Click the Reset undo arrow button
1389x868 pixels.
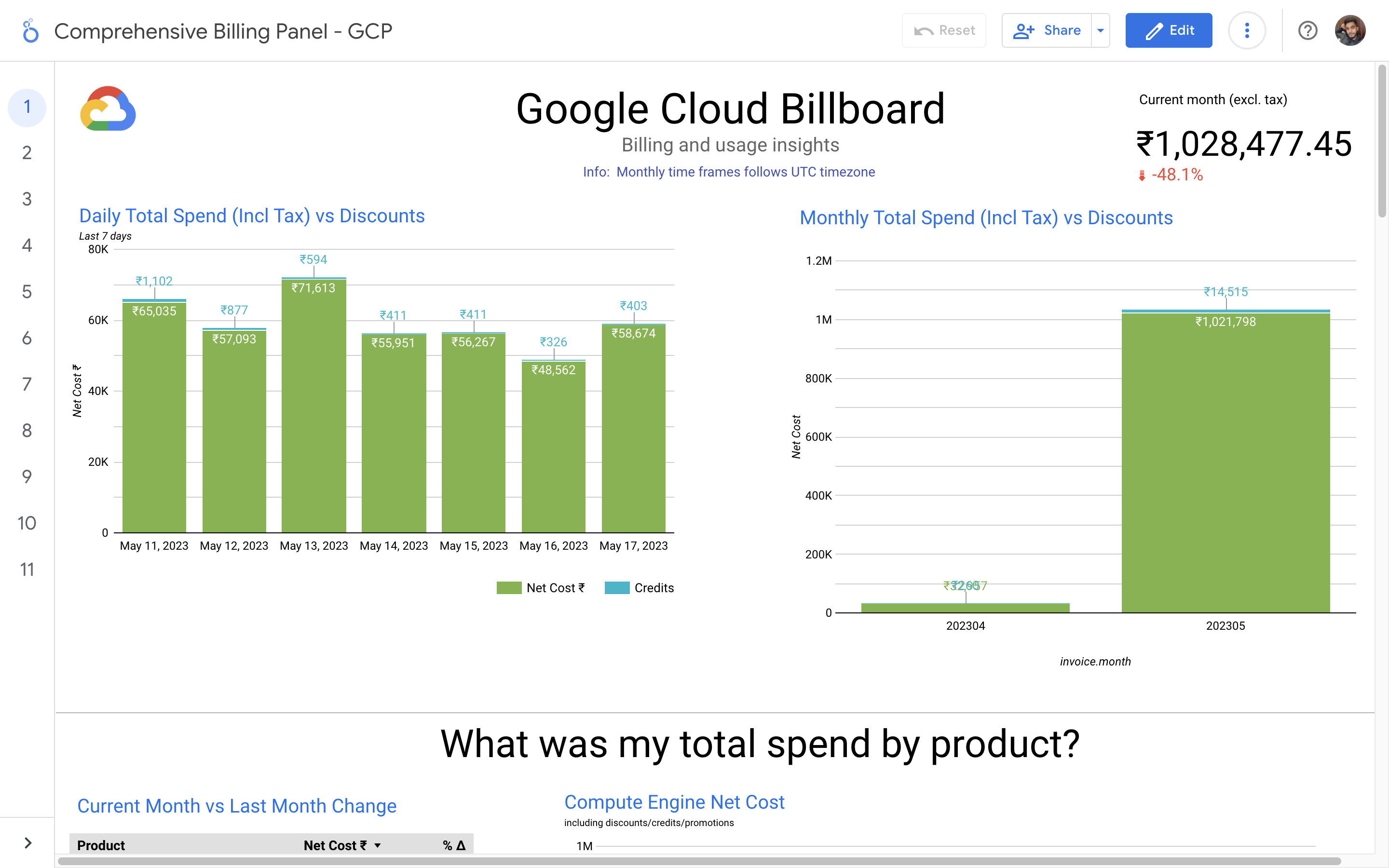pos(944,30)
